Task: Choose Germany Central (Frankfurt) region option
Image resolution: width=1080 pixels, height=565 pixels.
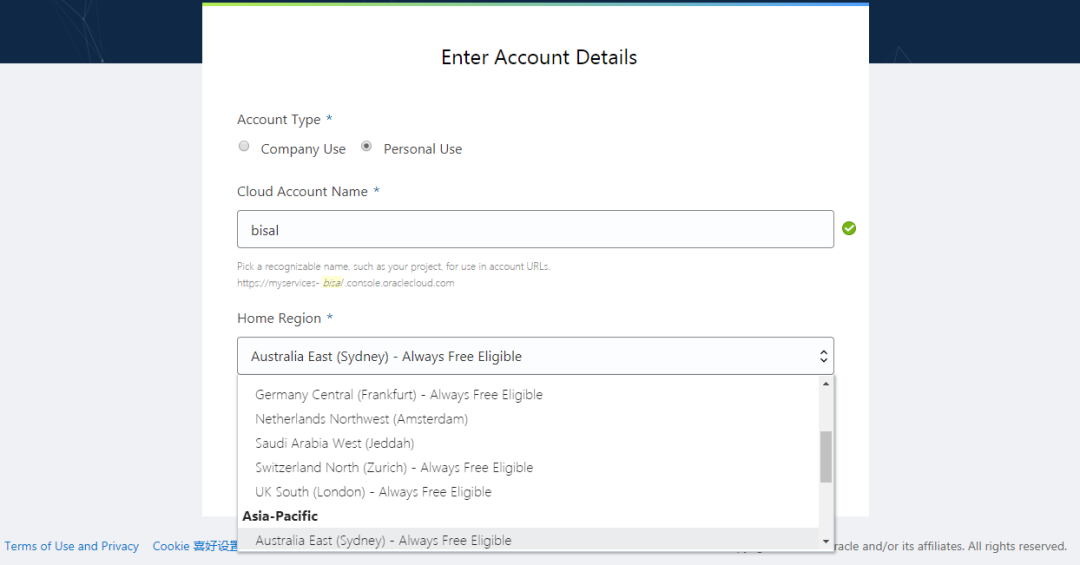Action: 399,395
